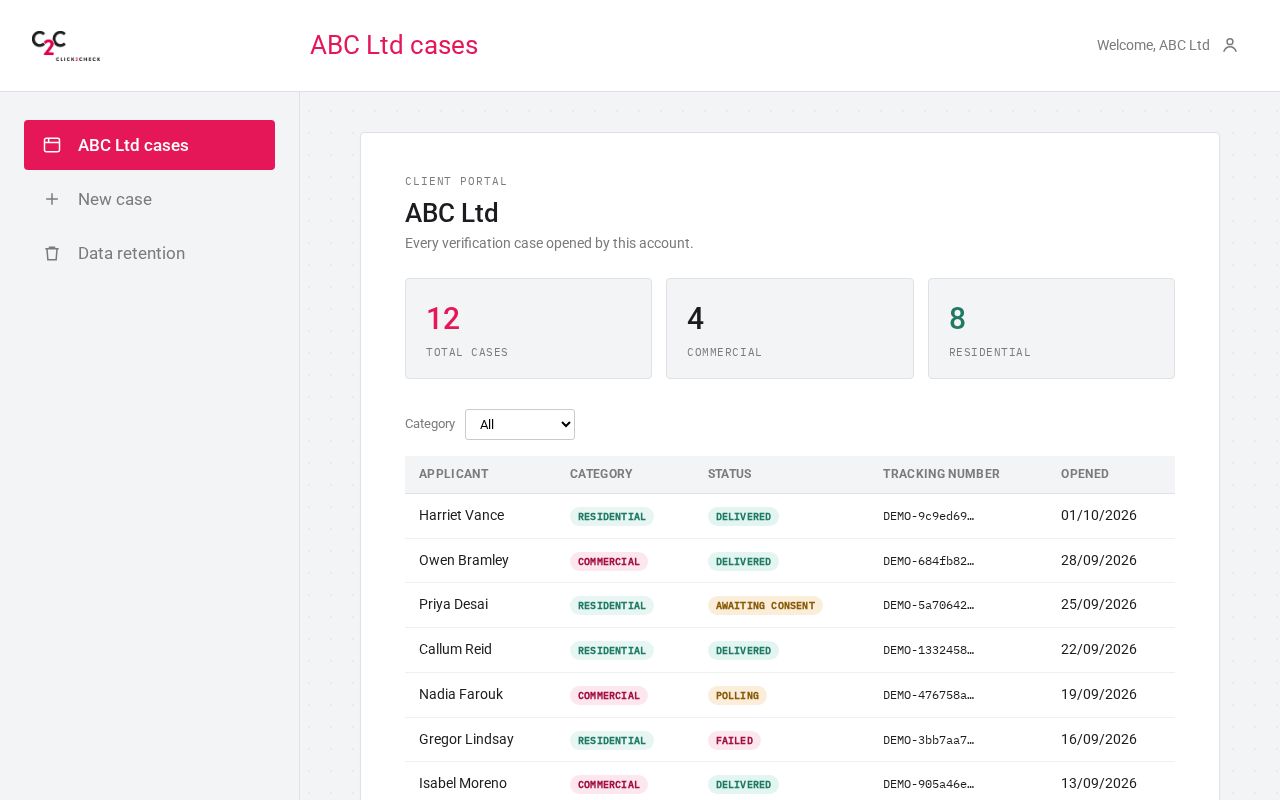Screen dimensions: 1280x800
Task: Click the plus icon for New case
Action: click(x=52, y=199)
